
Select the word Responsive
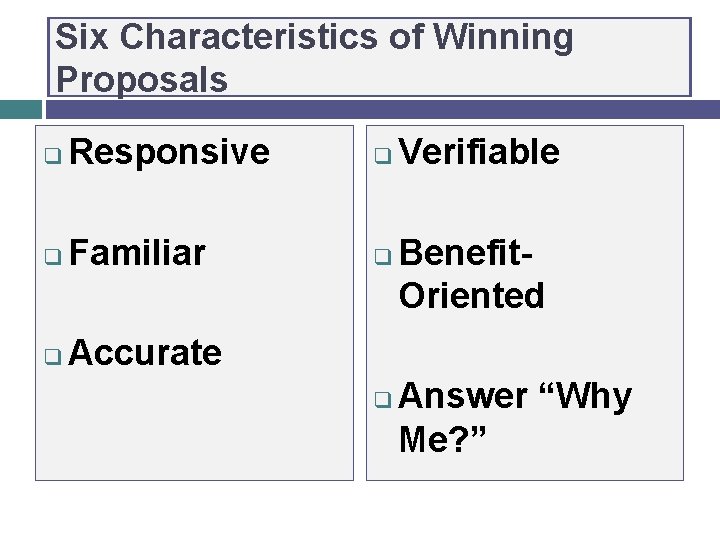pyautogui.click(x=169, y=152)
